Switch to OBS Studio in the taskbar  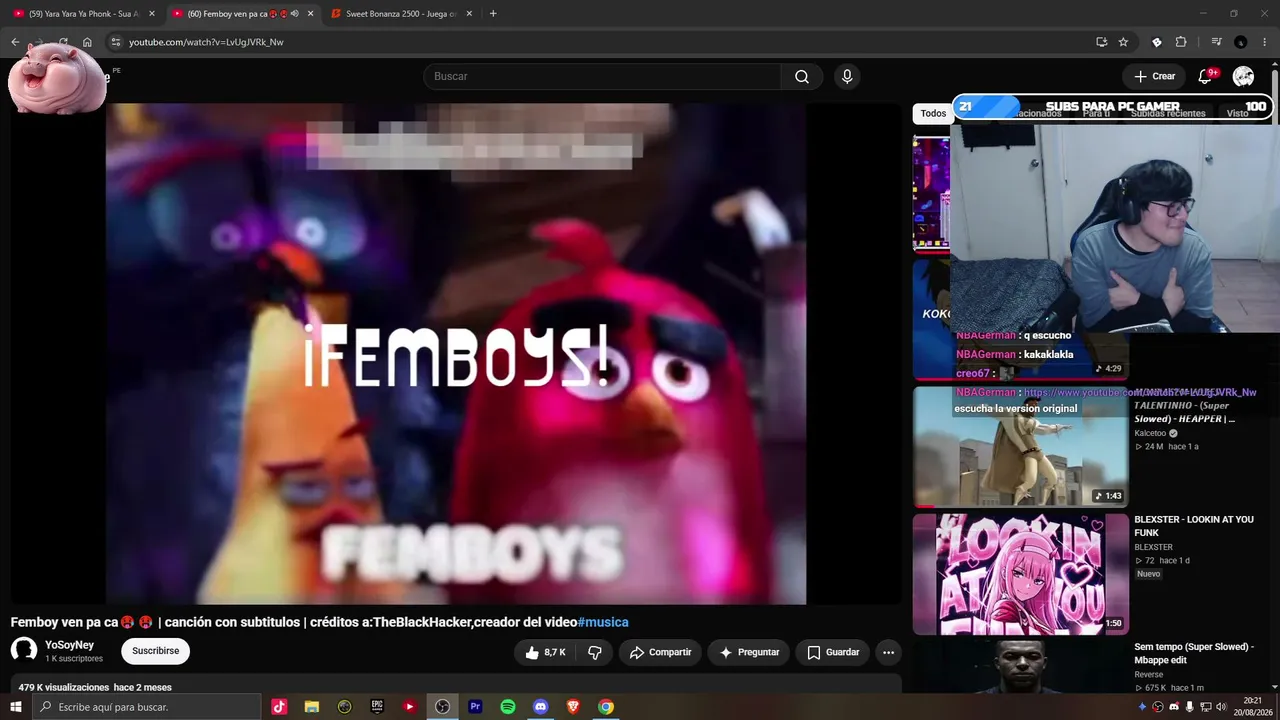[443, 707]
